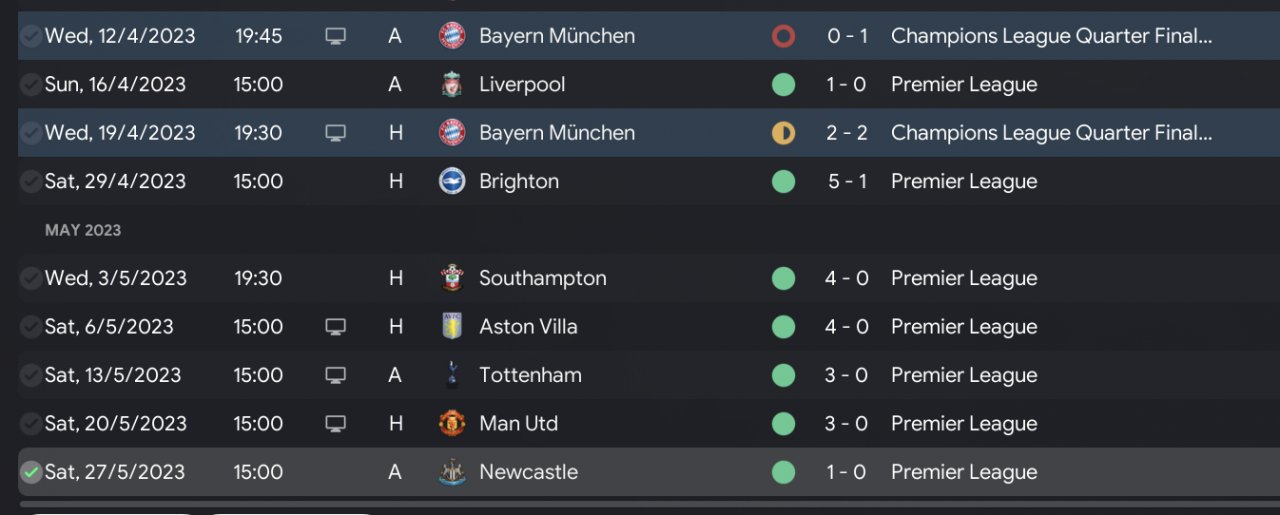Click the Aston Villa club badge

pyautogui.click(x=452, y=326)
